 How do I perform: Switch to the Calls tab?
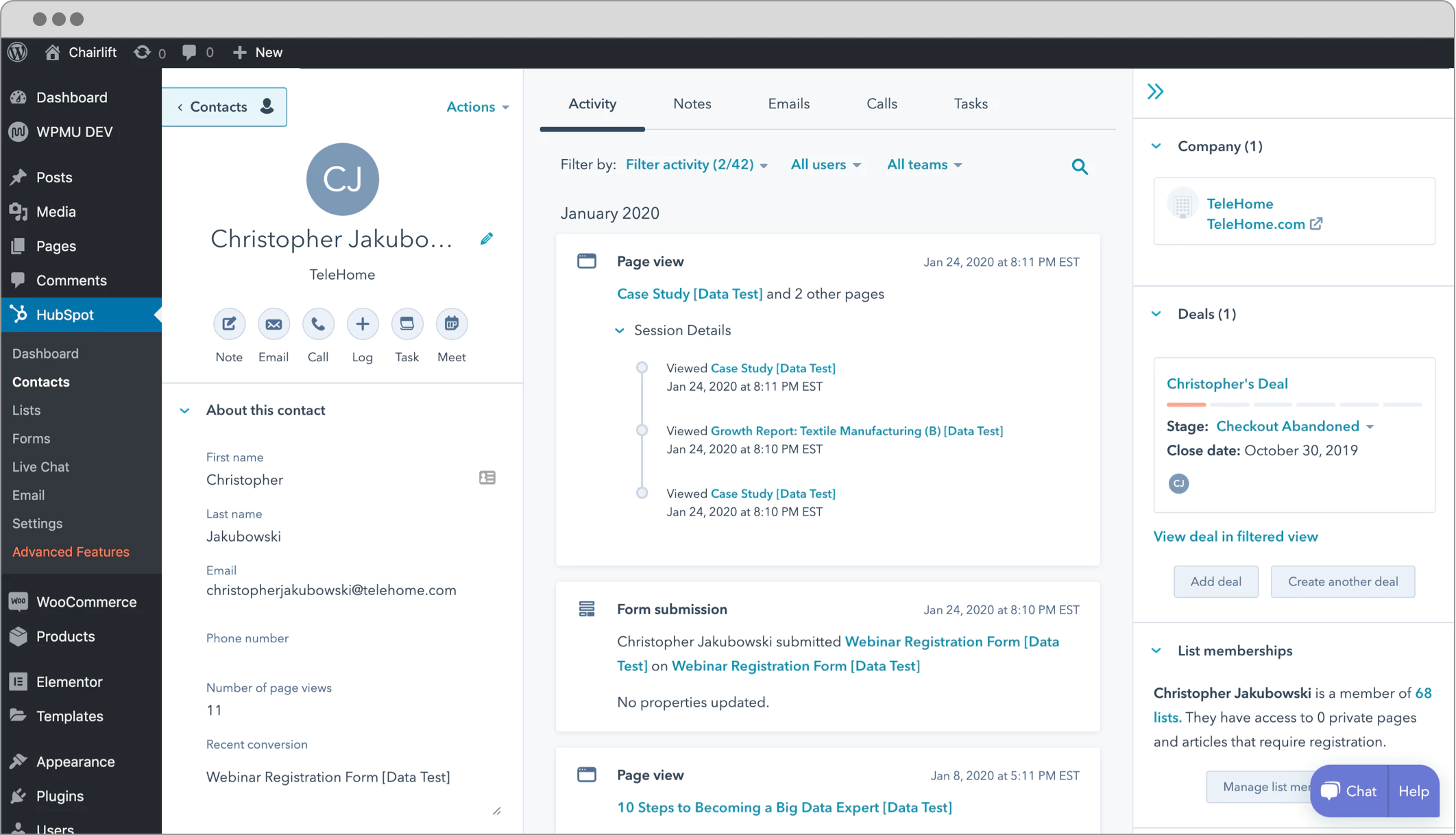881,103
